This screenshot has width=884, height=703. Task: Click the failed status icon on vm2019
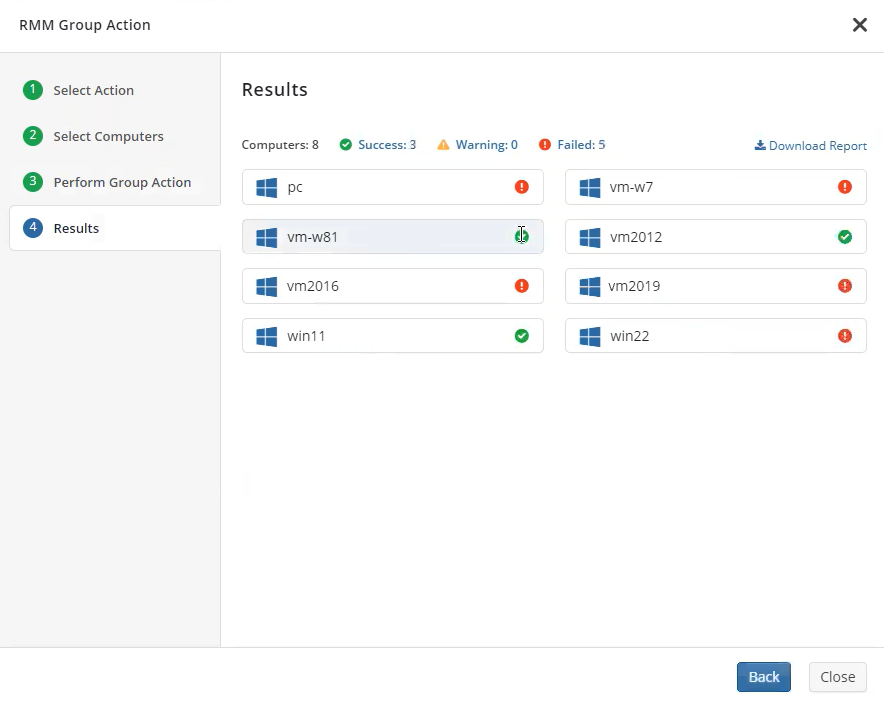pyautogui.click(x=845, y=286)
